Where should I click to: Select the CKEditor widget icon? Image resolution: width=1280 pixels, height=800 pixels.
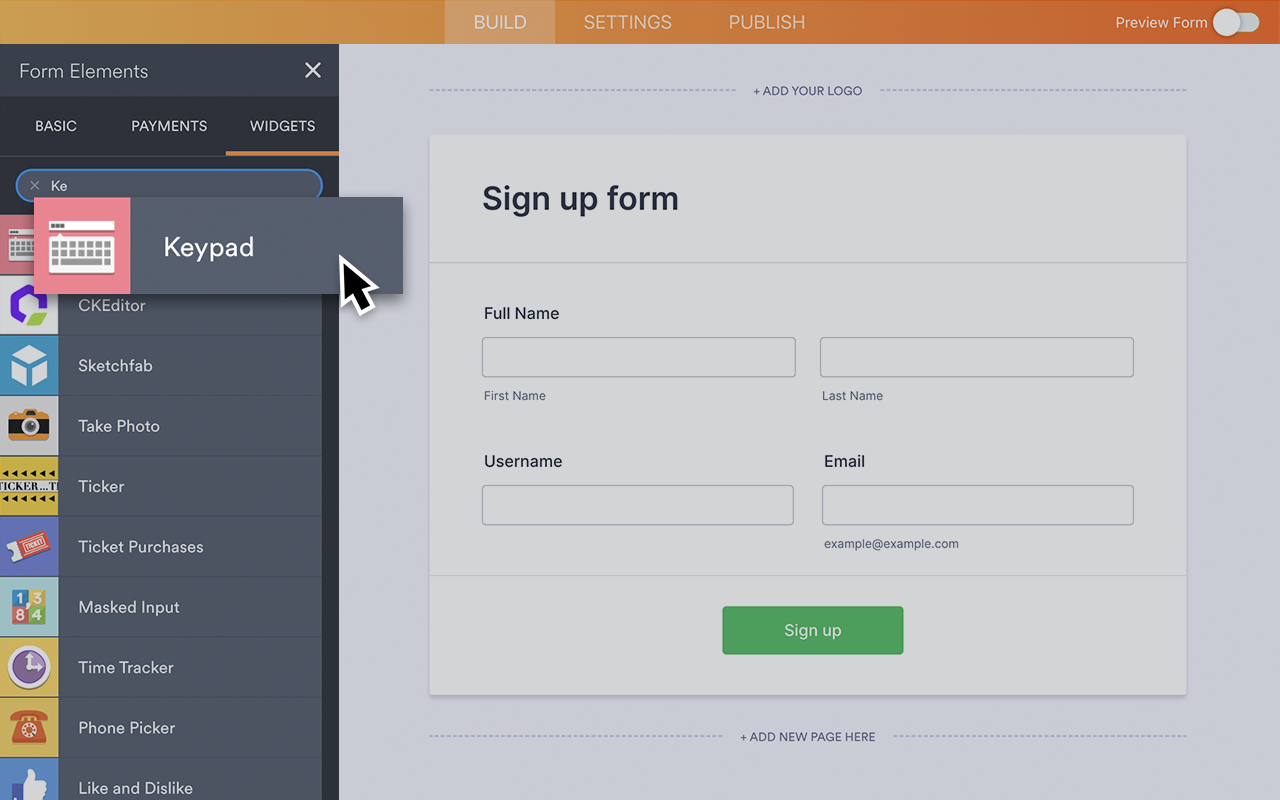pos(29,306)
